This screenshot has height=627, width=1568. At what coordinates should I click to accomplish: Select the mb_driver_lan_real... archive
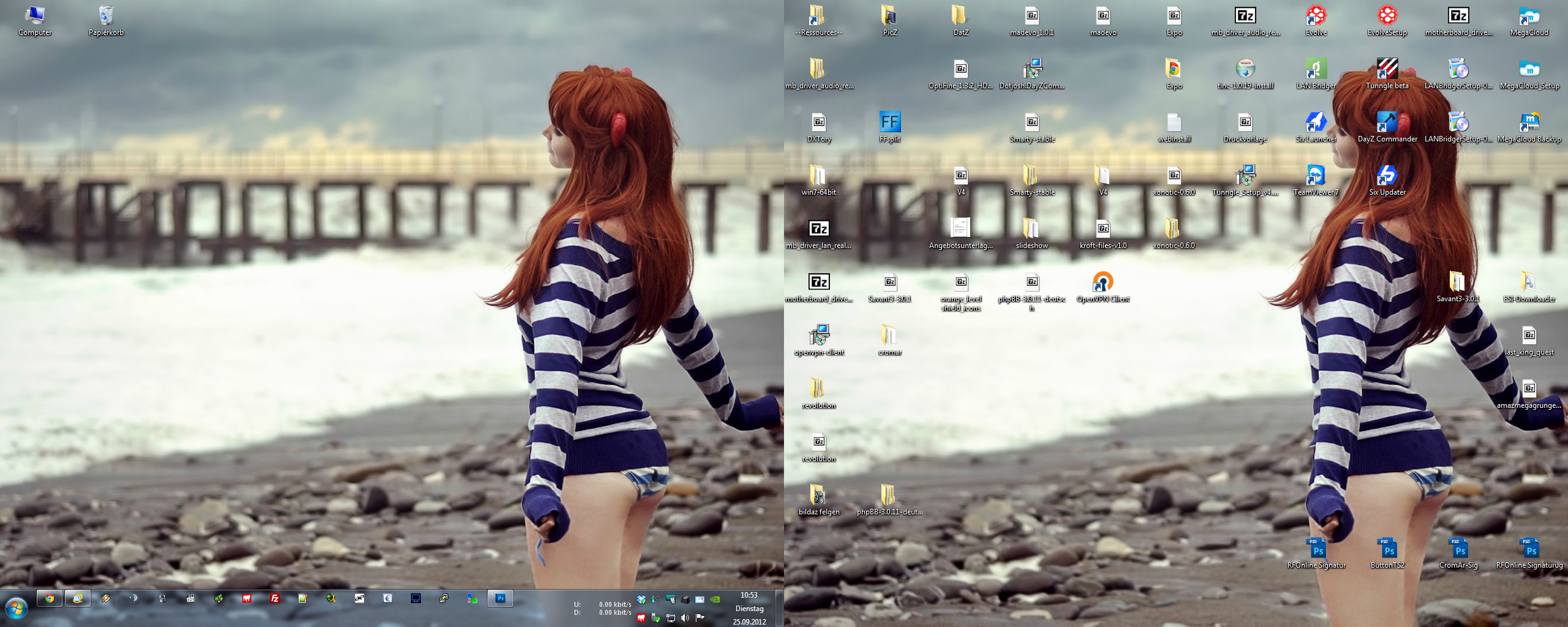[x=818, y=234]
